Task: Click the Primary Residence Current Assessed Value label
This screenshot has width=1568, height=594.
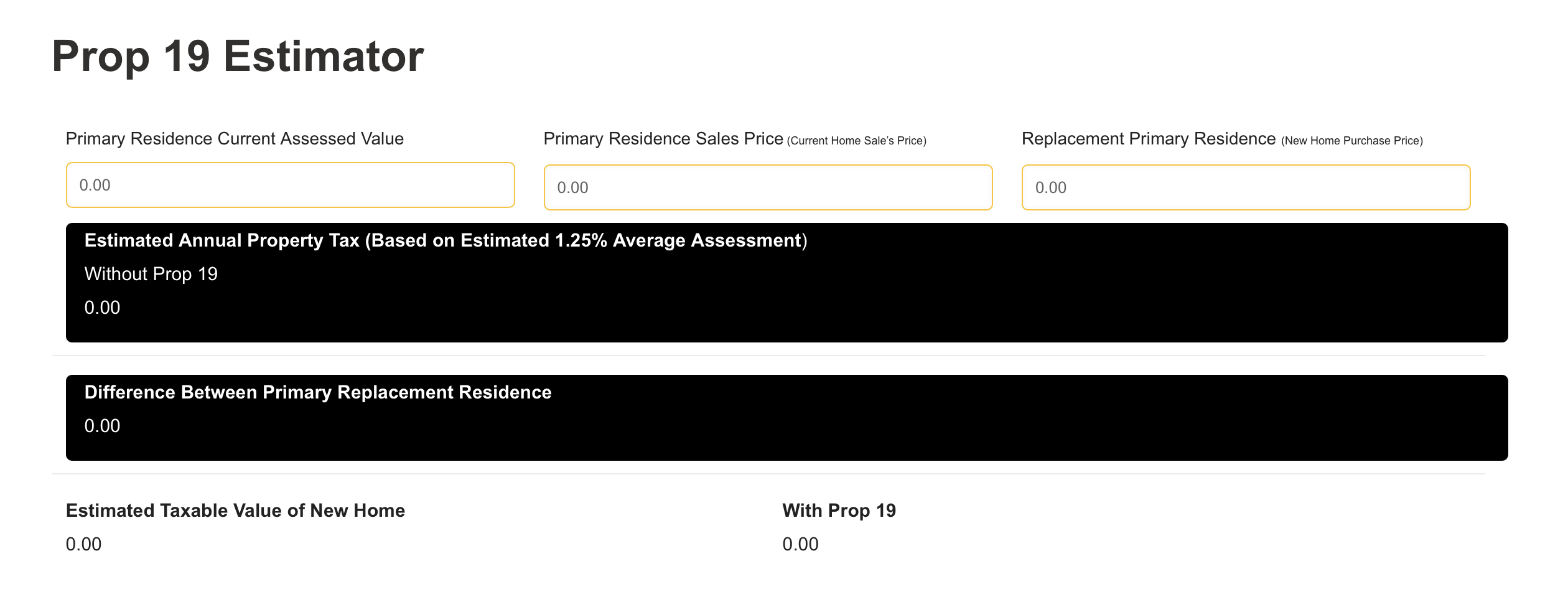Action: (235, 139)
